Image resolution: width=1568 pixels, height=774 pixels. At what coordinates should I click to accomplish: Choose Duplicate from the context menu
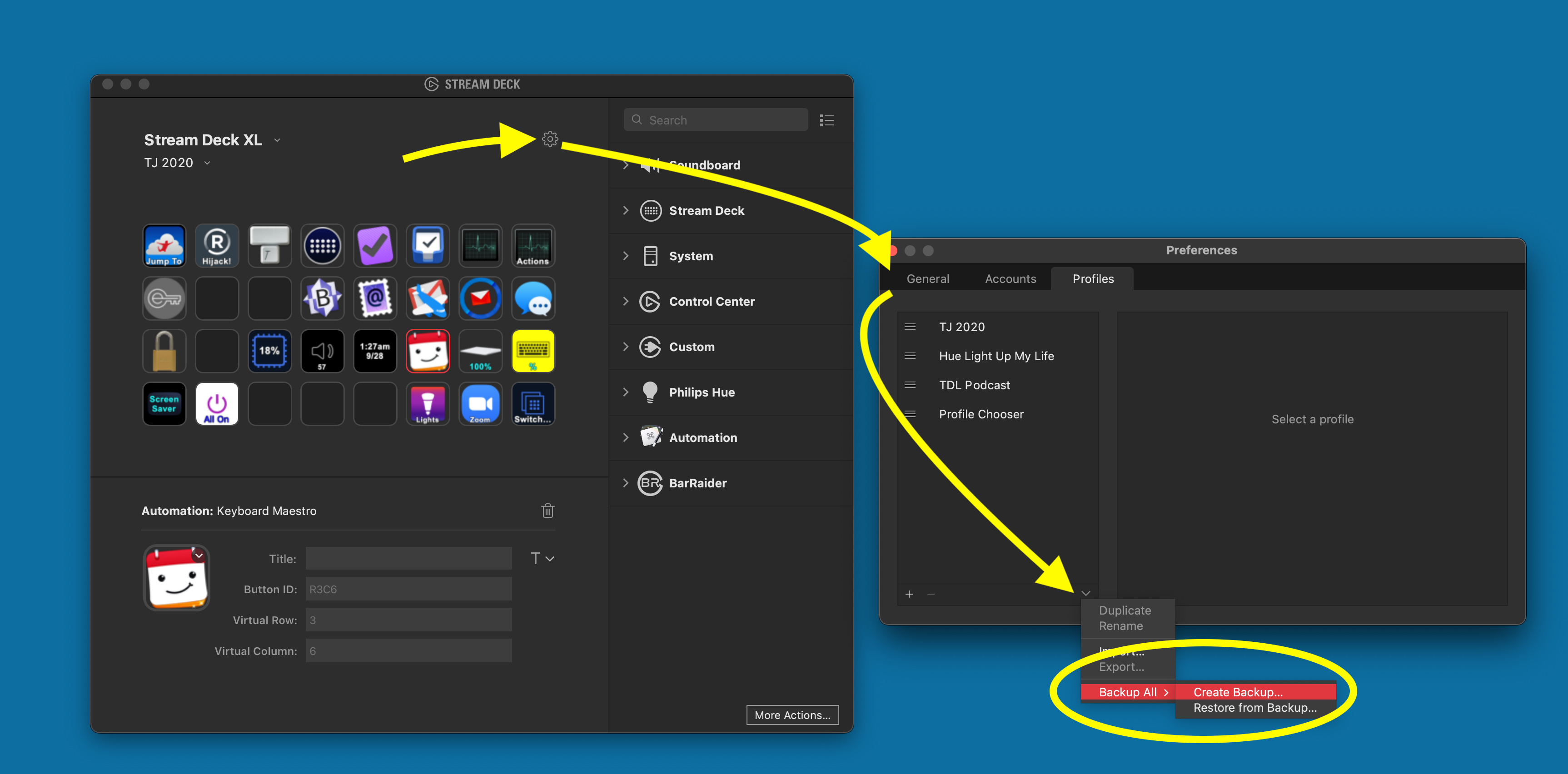[1124, 610]
